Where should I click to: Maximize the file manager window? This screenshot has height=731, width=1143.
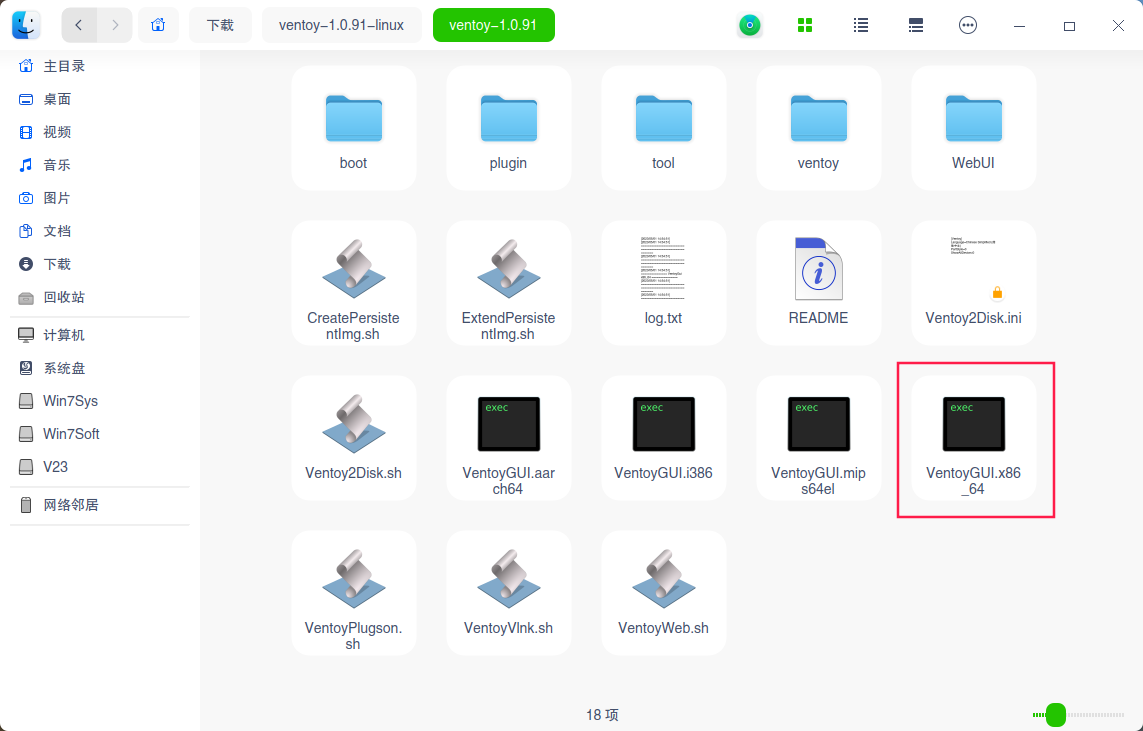tap(1069, 26)
